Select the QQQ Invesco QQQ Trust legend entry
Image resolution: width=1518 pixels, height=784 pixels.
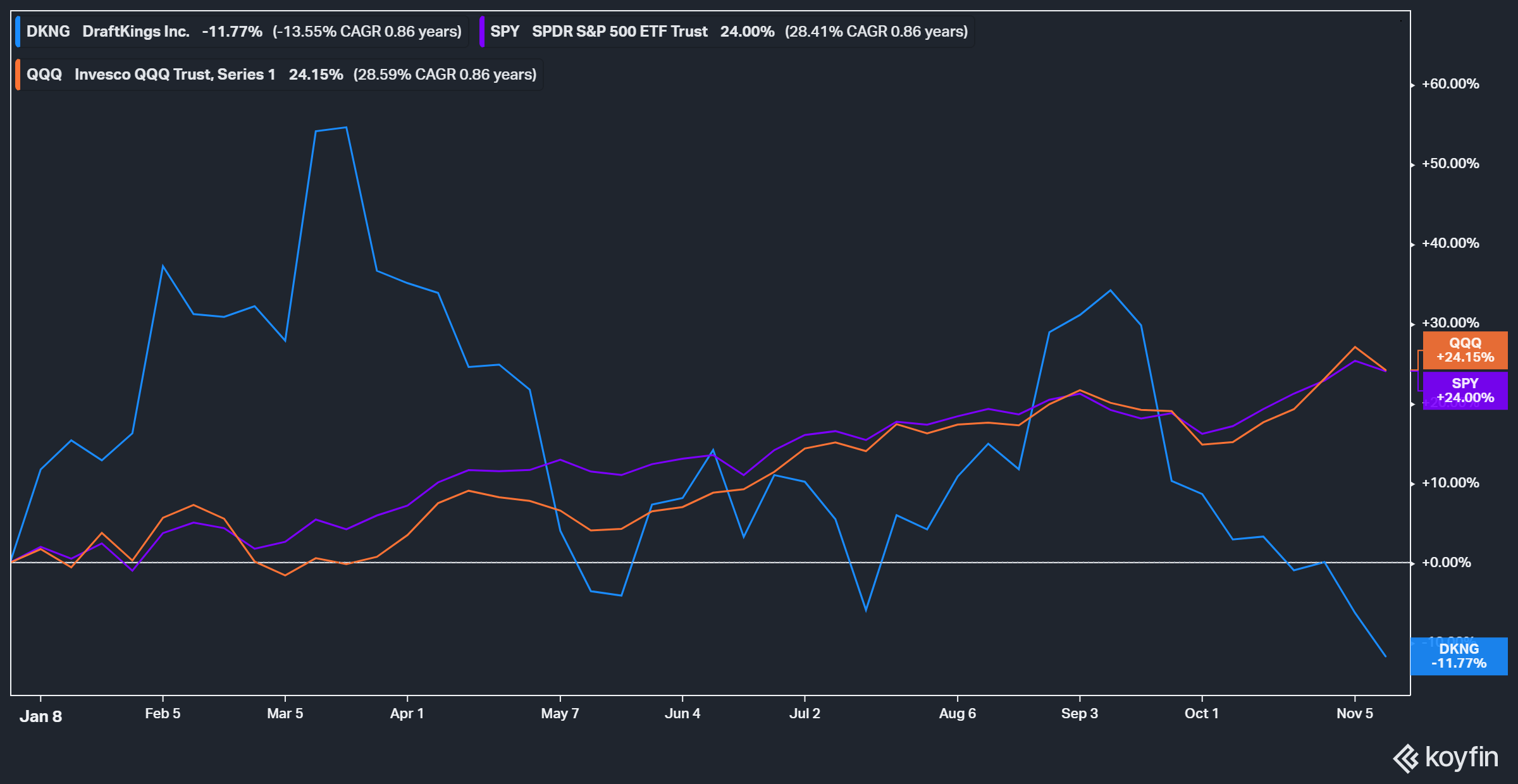279,75
